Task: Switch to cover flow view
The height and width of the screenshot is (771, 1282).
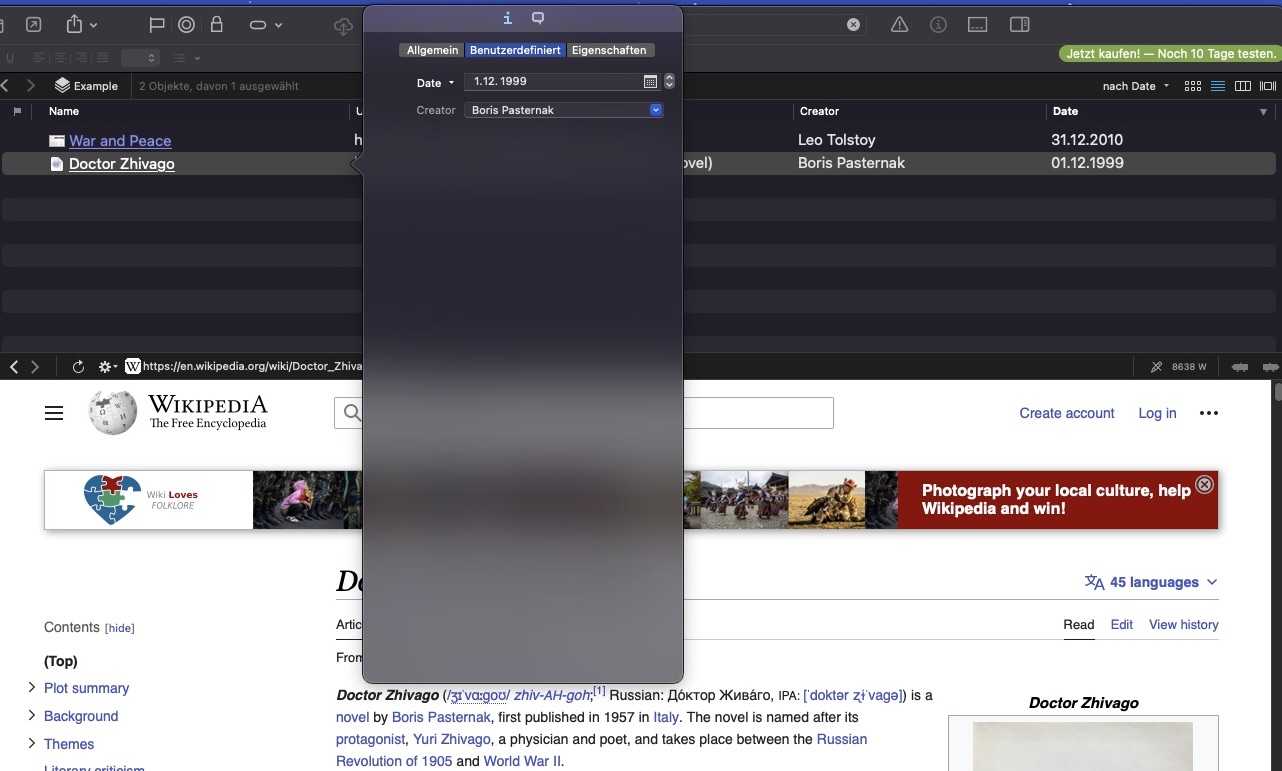Action: (x=1268, y=86)
